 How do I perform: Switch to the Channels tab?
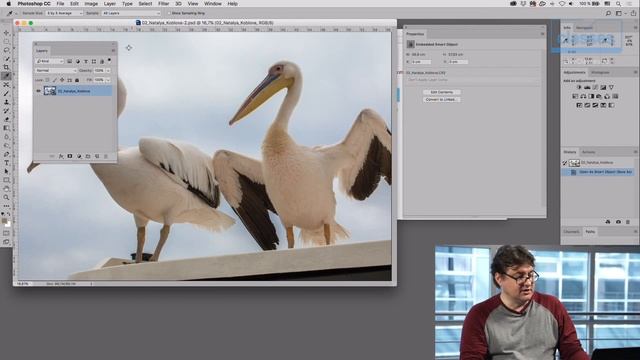571,231
